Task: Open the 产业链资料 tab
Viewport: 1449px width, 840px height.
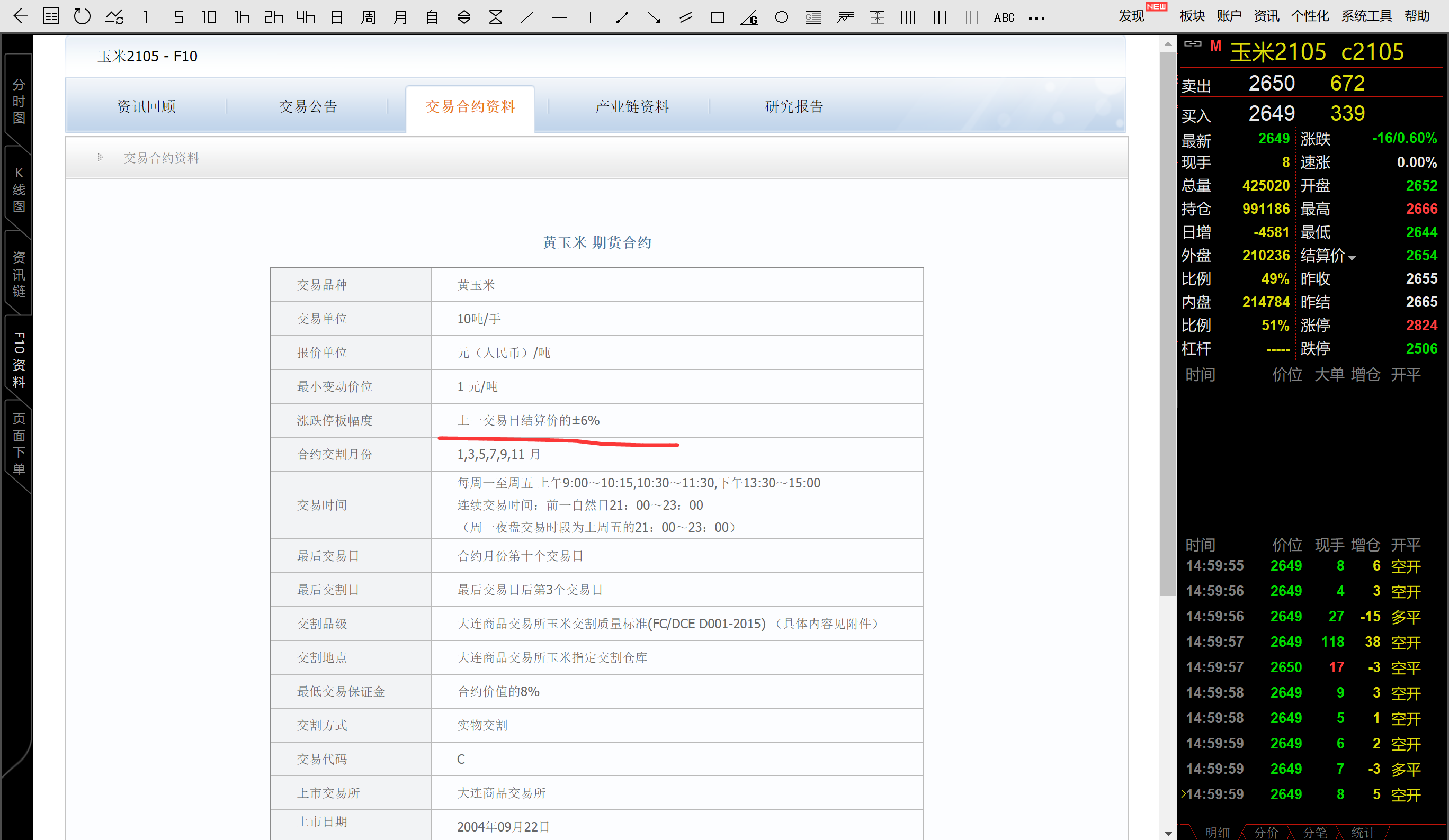Action: (631, 106)
